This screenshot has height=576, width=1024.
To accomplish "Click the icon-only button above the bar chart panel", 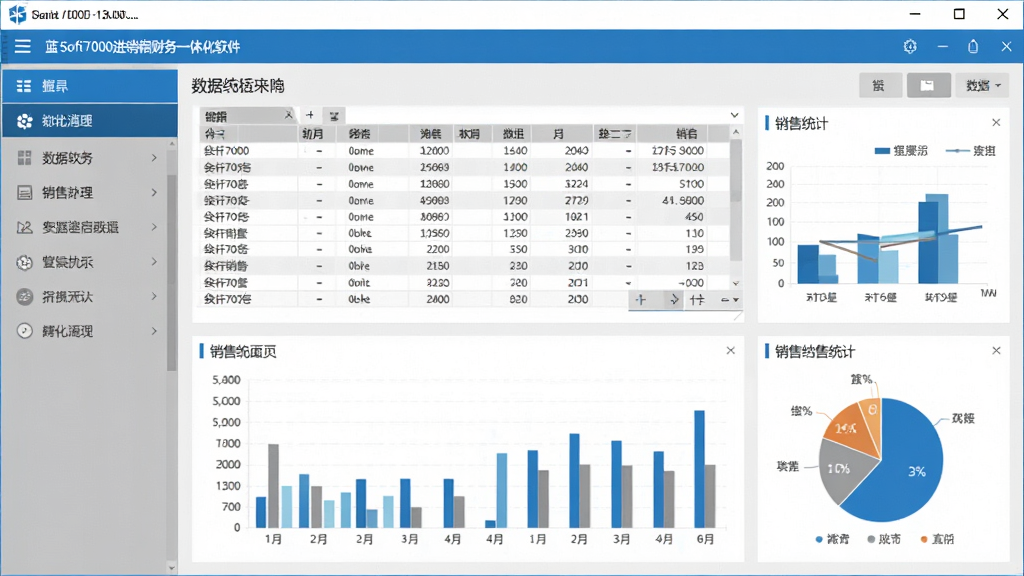I will (x=928, y=86).
